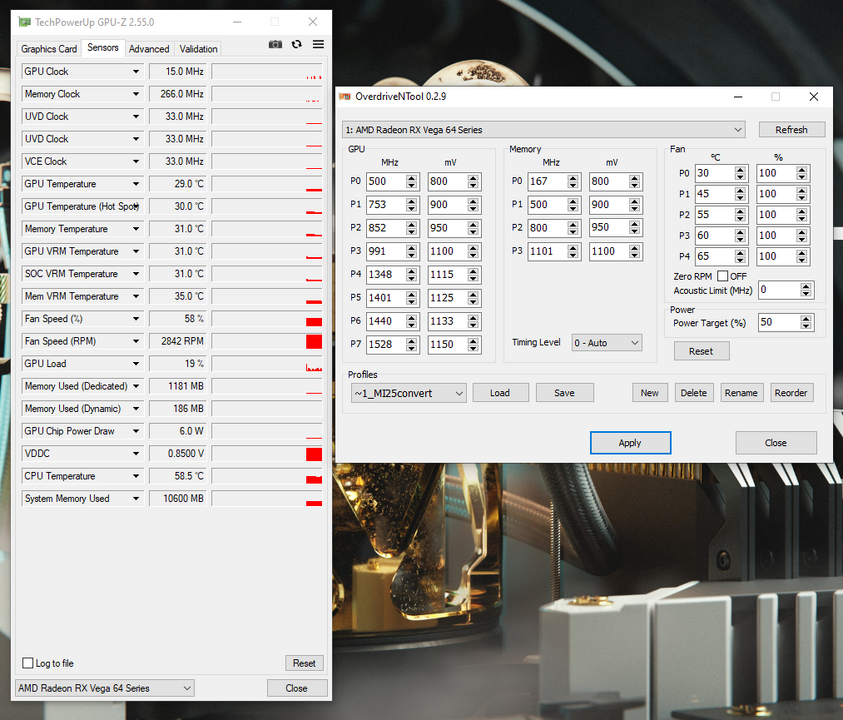The width and height of the screenshot is (843, 720).
Task: Decrease Power Target with down arrow
Action: [806, 327]
